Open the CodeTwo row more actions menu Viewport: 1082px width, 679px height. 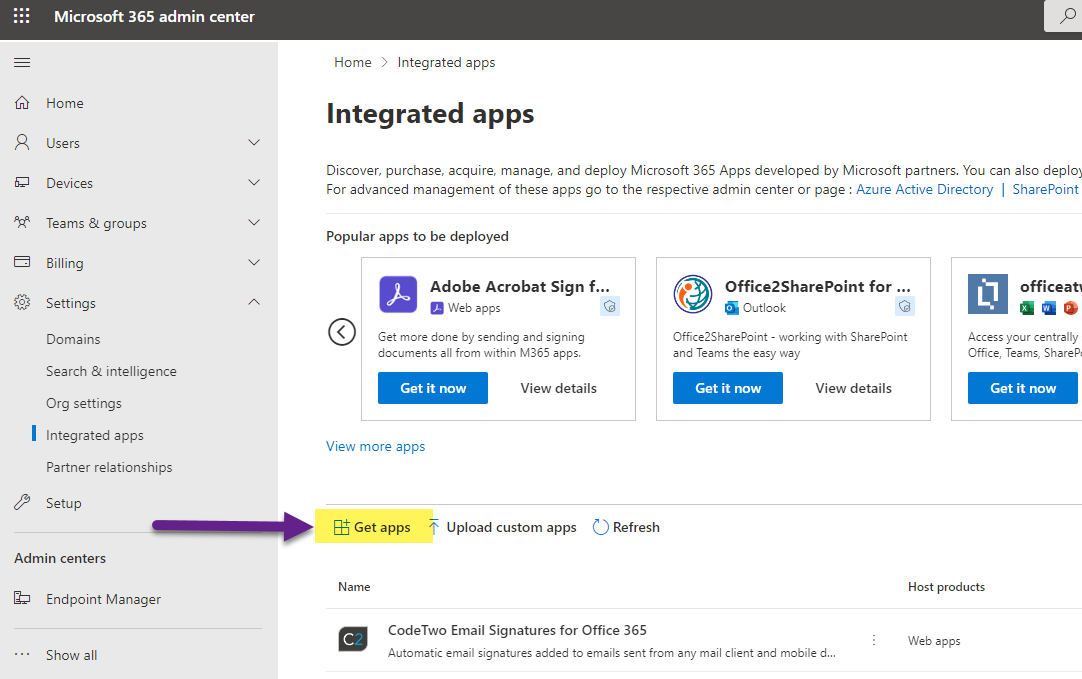[x=874, y=640]
